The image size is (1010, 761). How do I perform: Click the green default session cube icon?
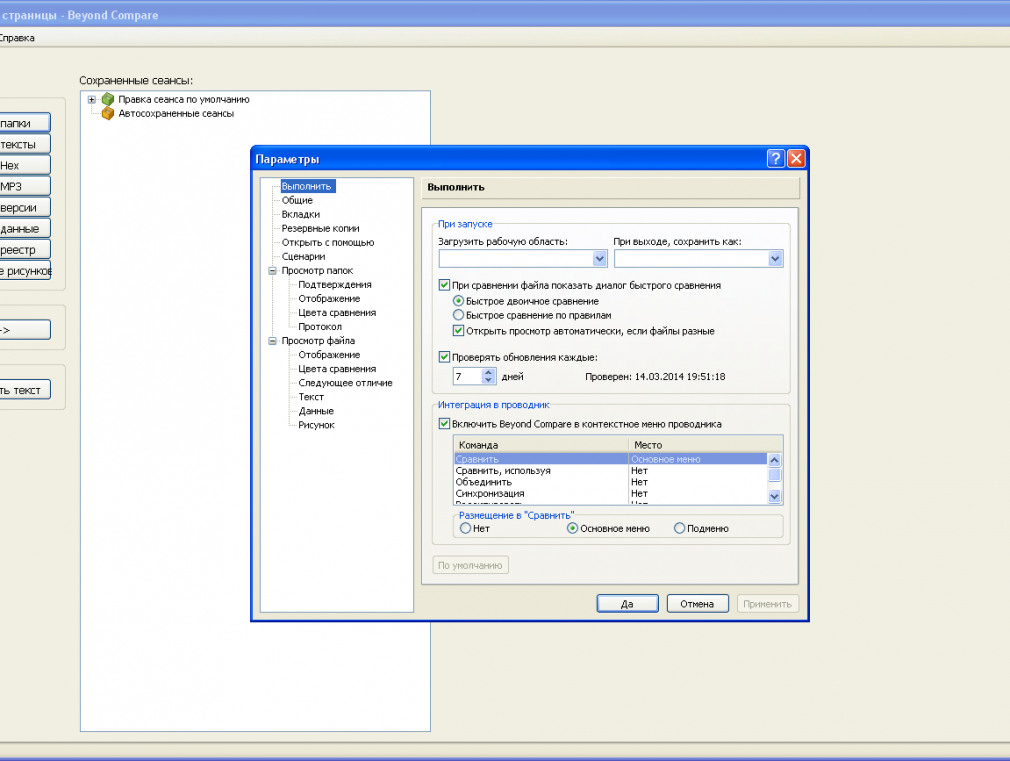coord(108,99)
